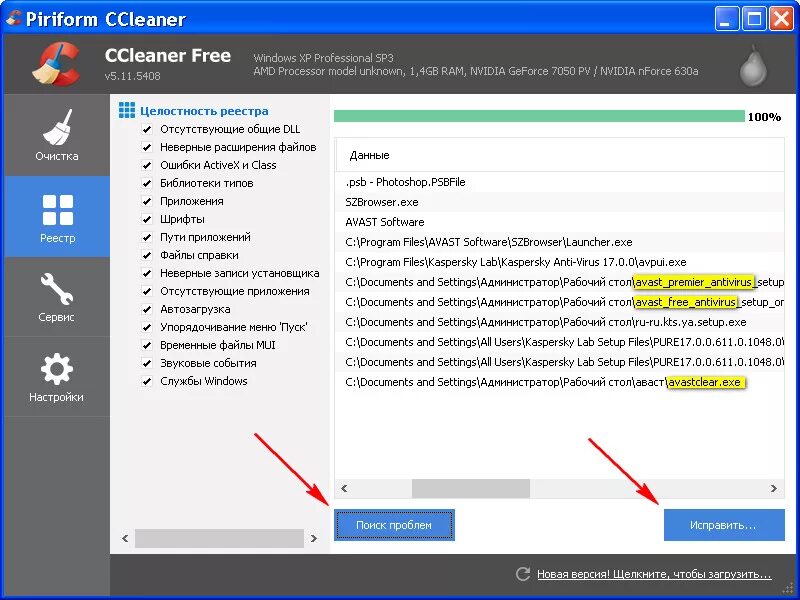The width and height of the screenshot is (800, 600).
Task: Click the checklist left scroll arrow
Action: (125, 538)
